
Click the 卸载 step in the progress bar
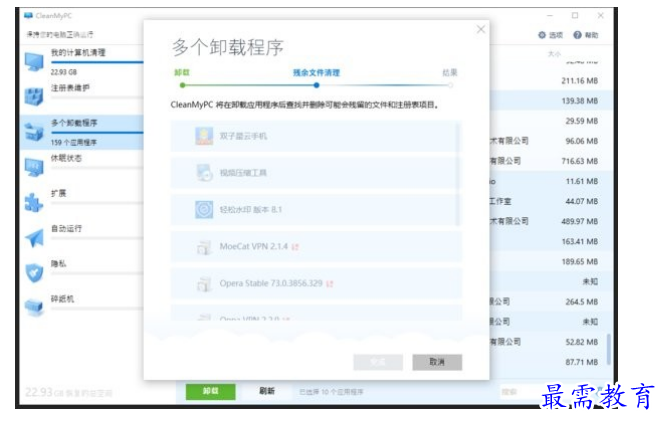(182, 72)
